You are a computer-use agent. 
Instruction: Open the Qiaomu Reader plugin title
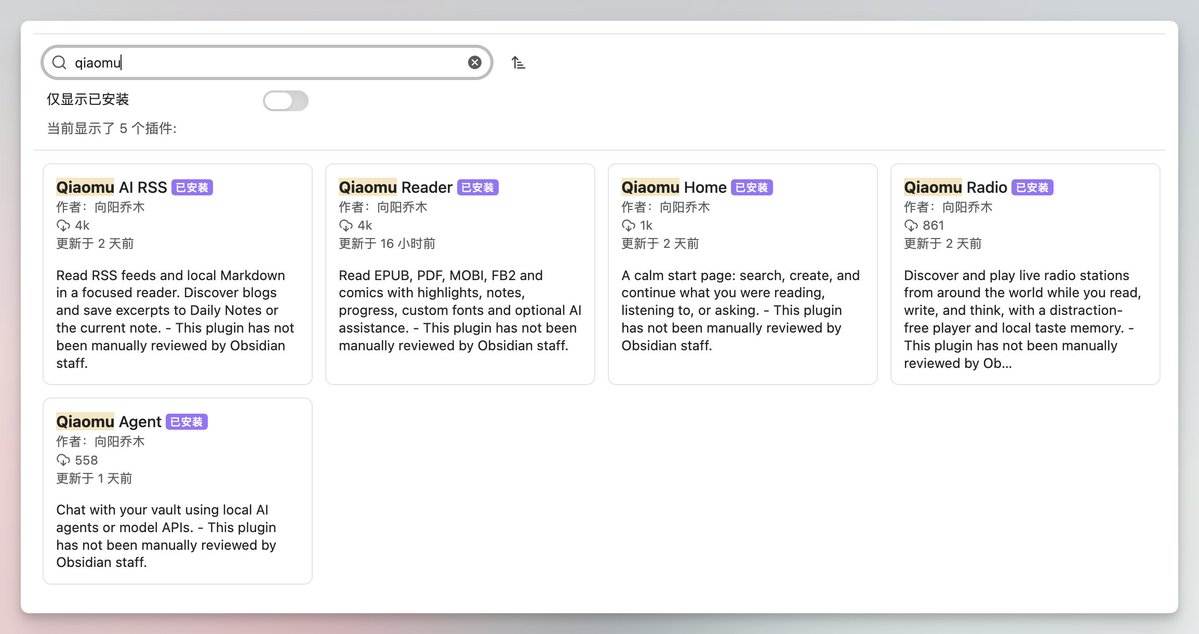(395, 187)
